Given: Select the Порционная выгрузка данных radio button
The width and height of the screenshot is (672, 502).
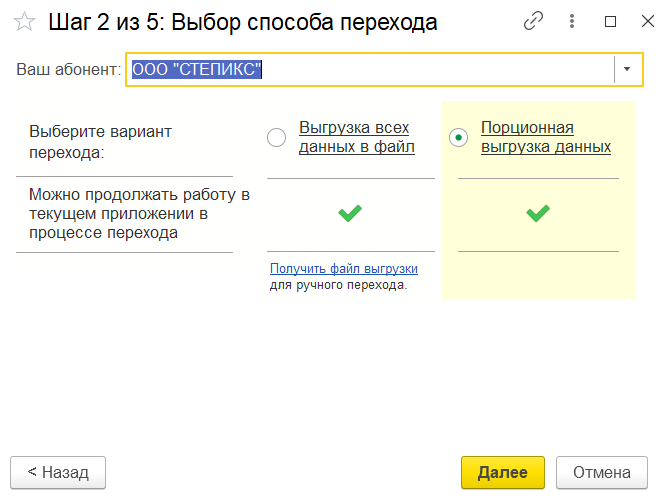Looking at the screenshot, I should [459, 138].
